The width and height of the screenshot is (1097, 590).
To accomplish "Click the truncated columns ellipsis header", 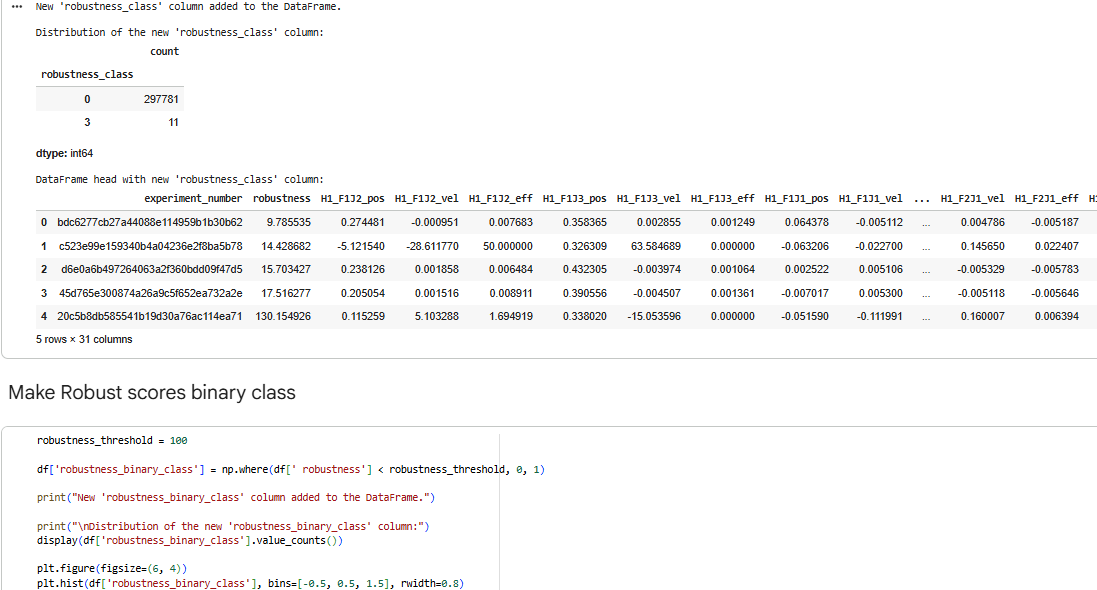I will 924,198.
